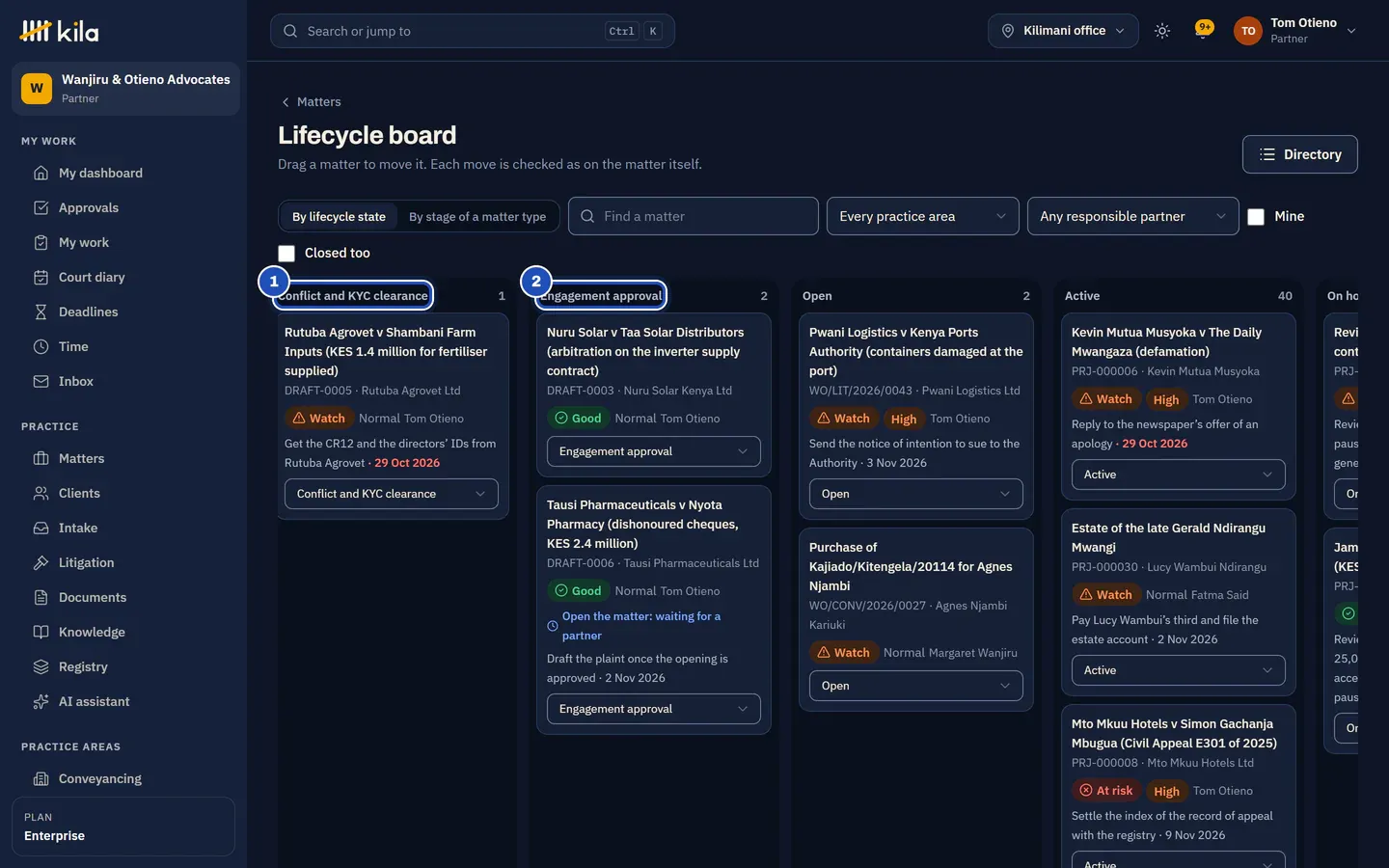This screenshot has width=1389, height=868.
Task: Open Tausi Pharmaceuticals v Nyota Pharmacy matter
Action: tap(642, 524)
